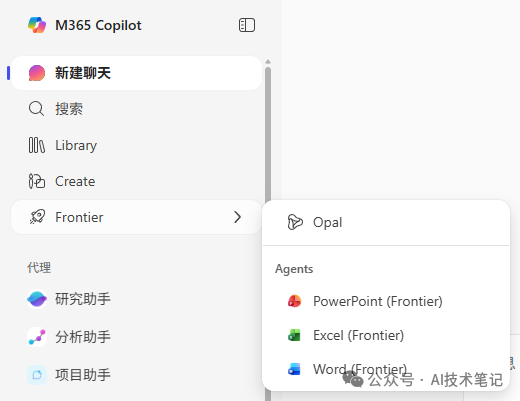The height and width of the screenshot is (401, 520).
Task: Click the 新建聊天 text label
Action: click(83, 73)
